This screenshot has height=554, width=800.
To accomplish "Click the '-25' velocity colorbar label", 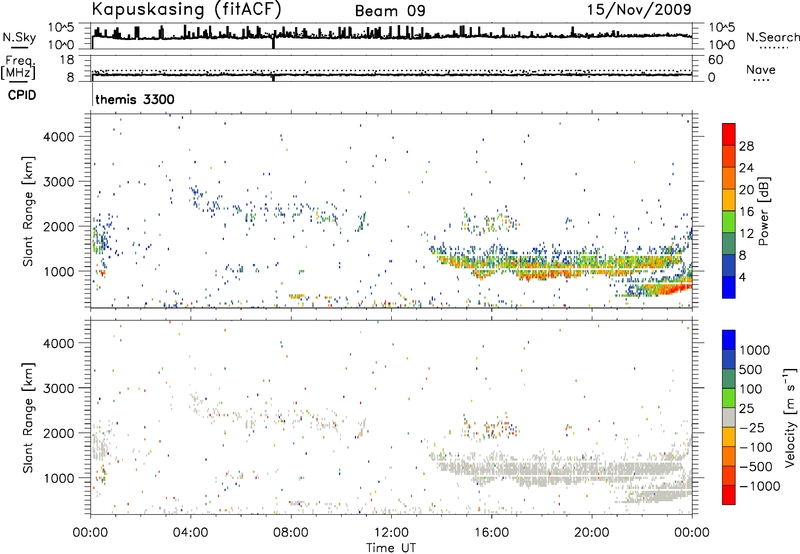I will 754,427.
